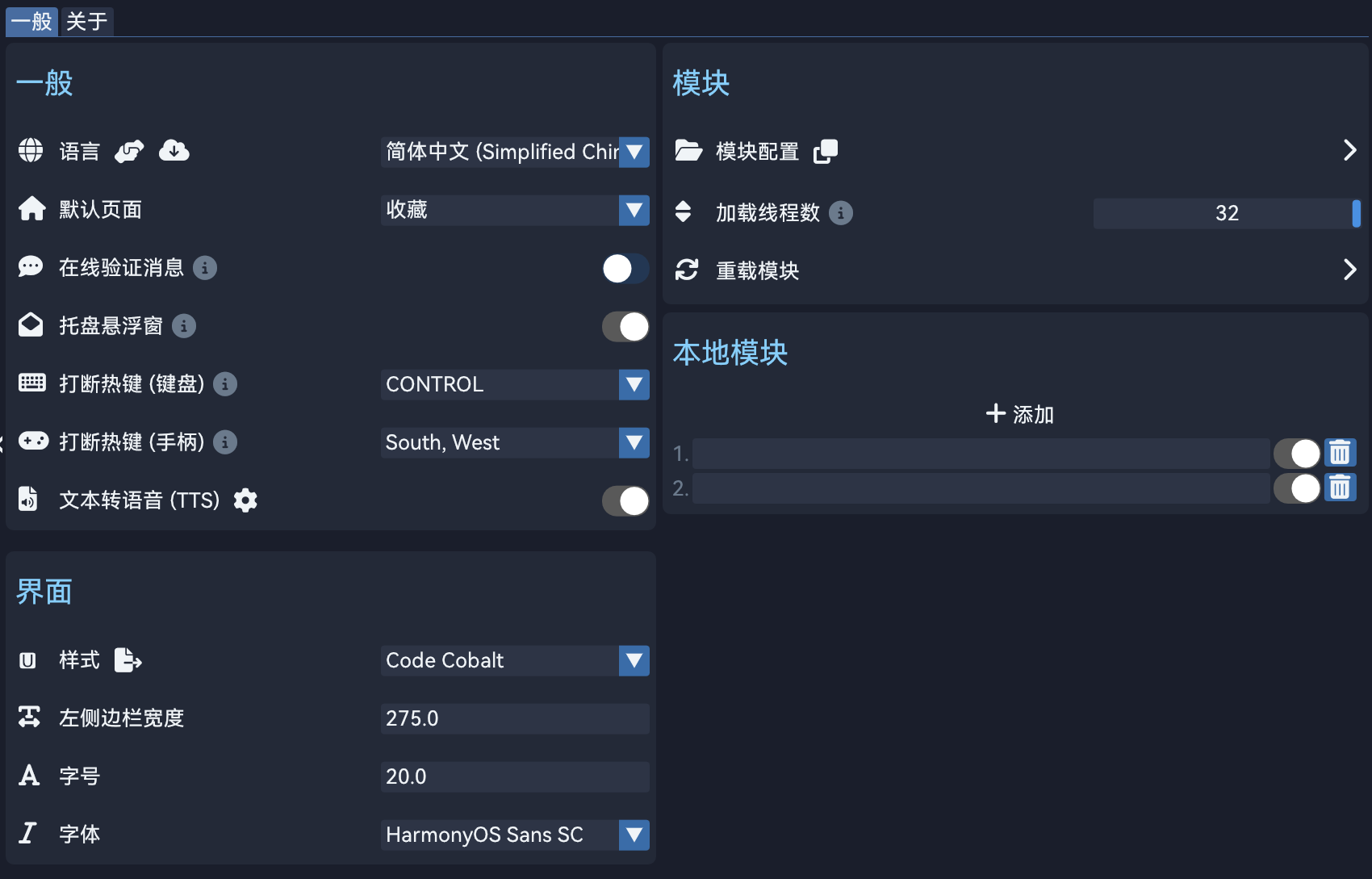Open the TTS settings gear icon
Viewport: 1372px width, 879px height.
245,500
